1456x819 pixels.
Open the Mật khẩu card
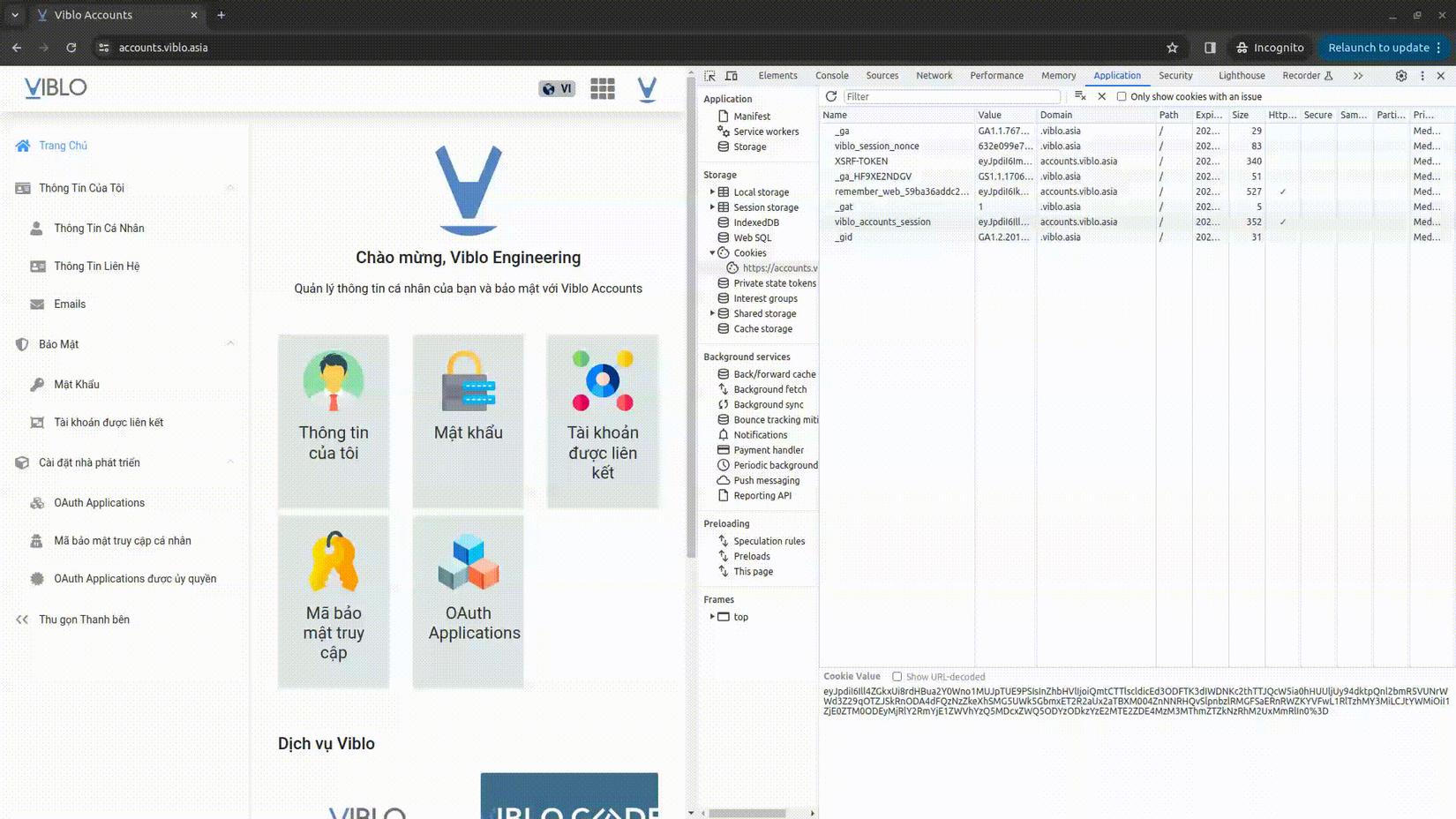click(x=468, y=421)
